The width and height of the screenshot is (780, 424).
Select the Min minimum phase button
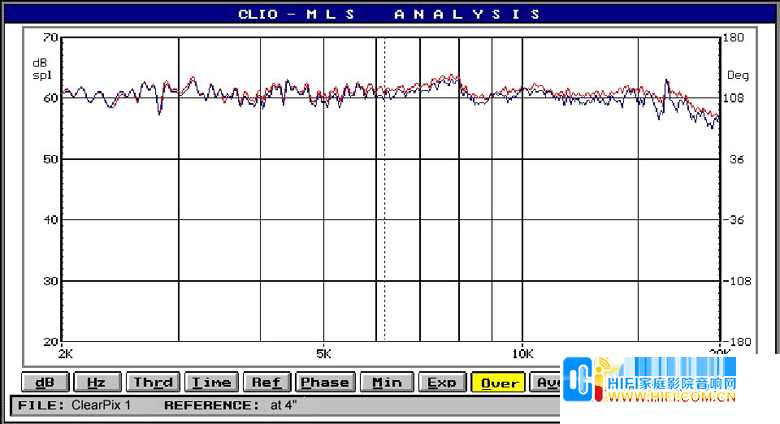[x=387, y=382]
